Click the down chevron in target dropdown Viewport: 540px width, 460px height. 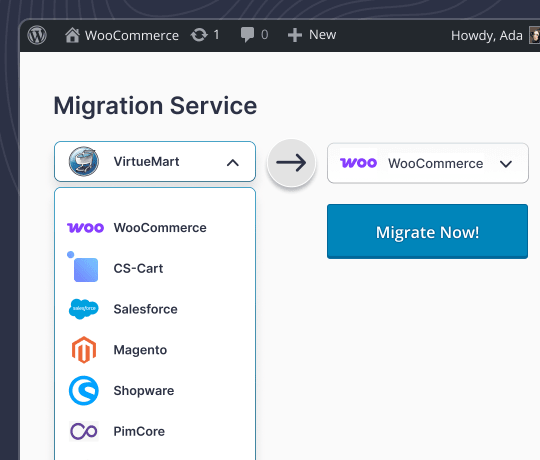point(506,164)
